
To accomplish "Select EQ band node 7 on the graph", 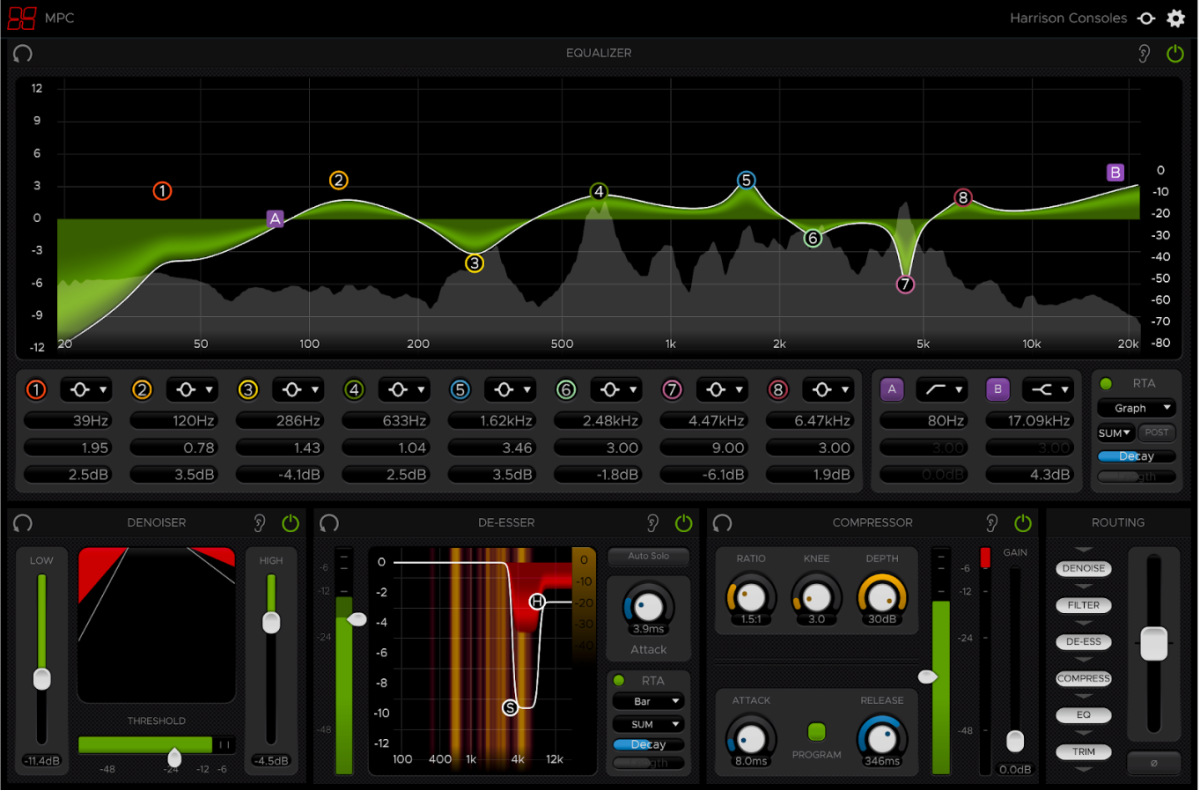I will (905, 284).
